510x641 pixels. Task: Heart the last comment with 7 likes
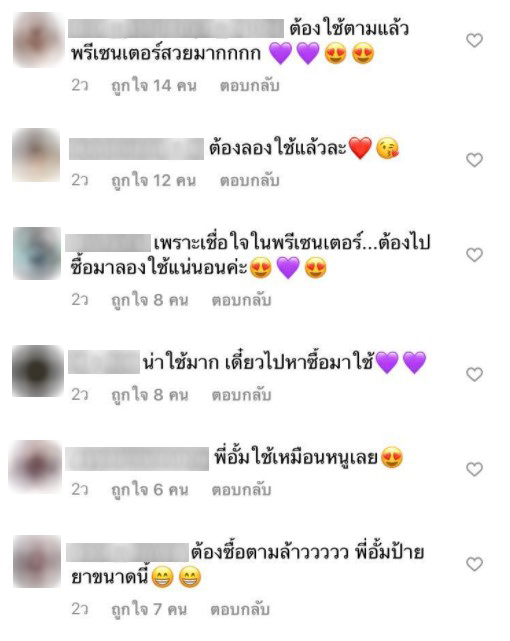474,564
